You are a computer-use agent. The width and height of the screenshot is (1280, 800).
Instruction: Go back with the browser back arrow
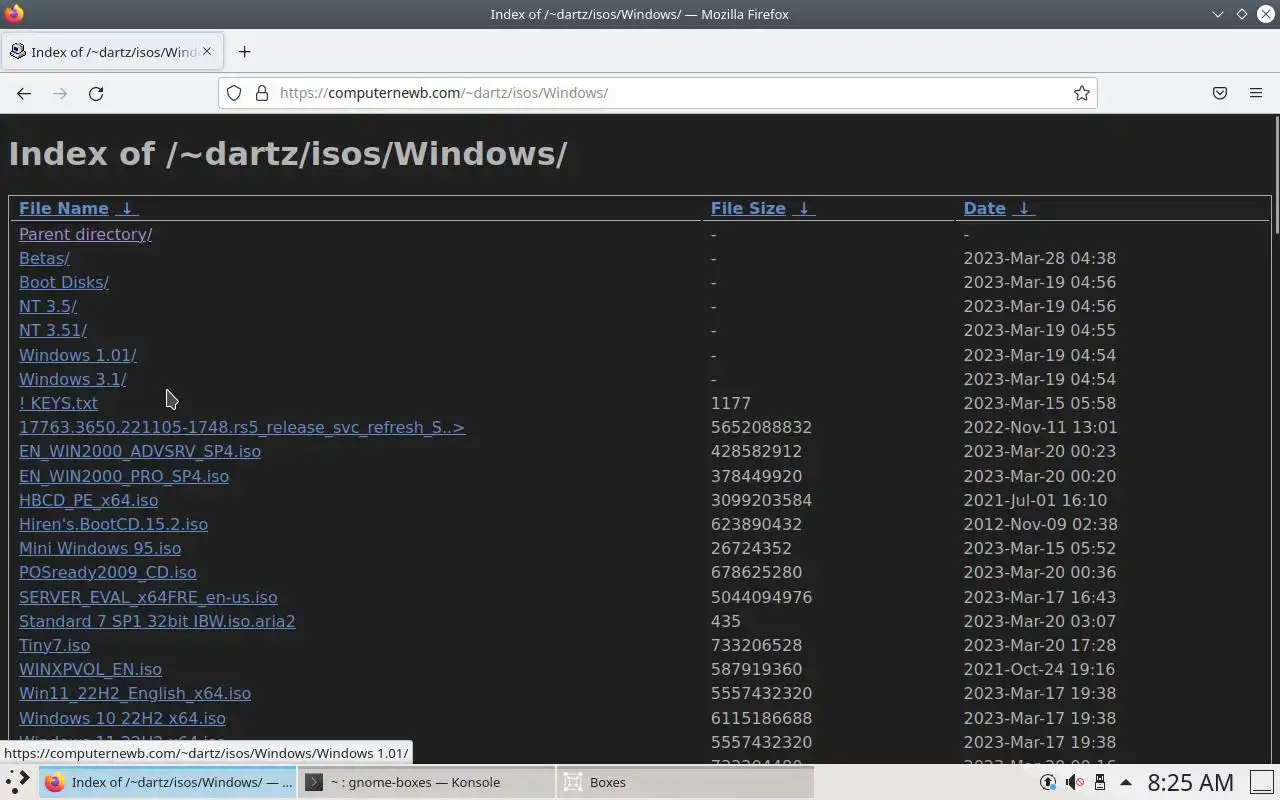click(x=24, y=93)
